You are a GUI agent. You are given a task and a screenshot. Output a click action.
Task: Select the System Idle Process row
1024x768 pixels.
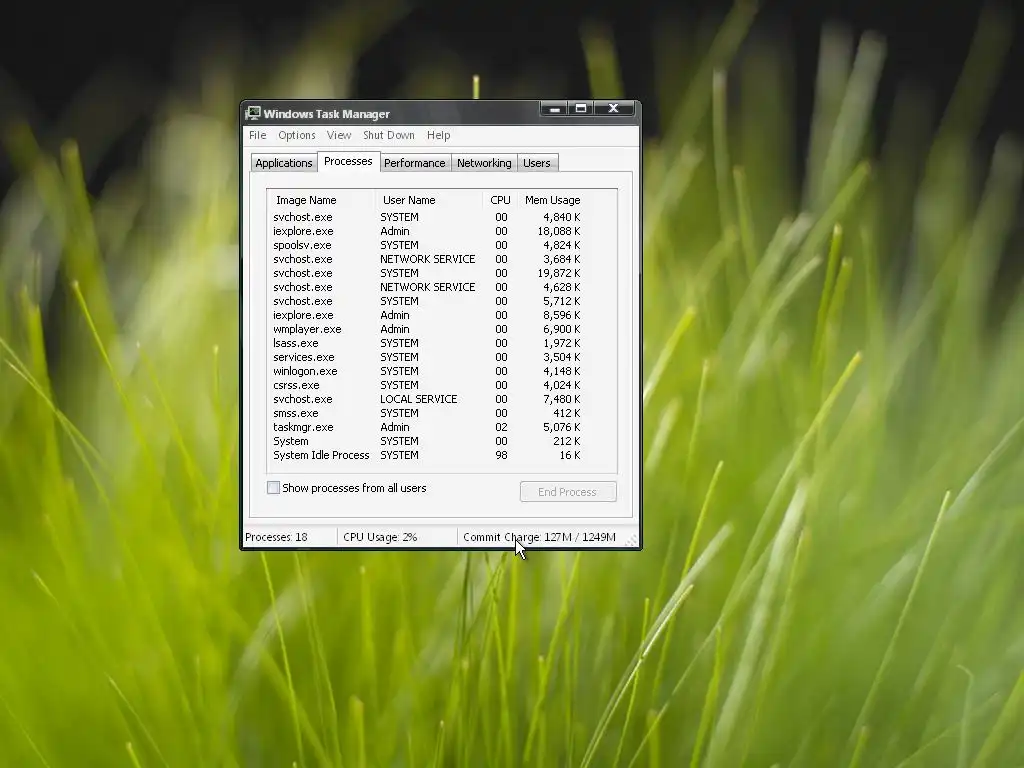(x=426, y=455)
